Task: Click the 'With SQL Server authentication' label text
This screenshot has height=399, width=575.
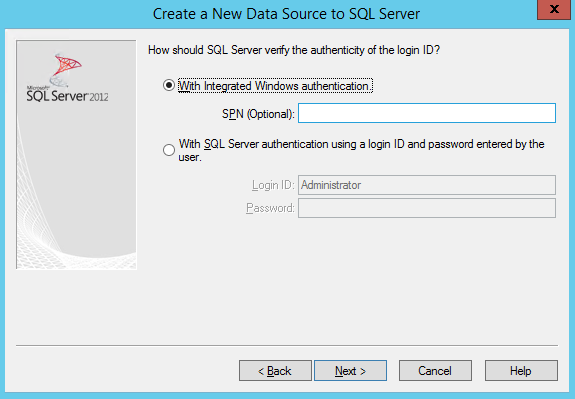Action: click(361, 150)
